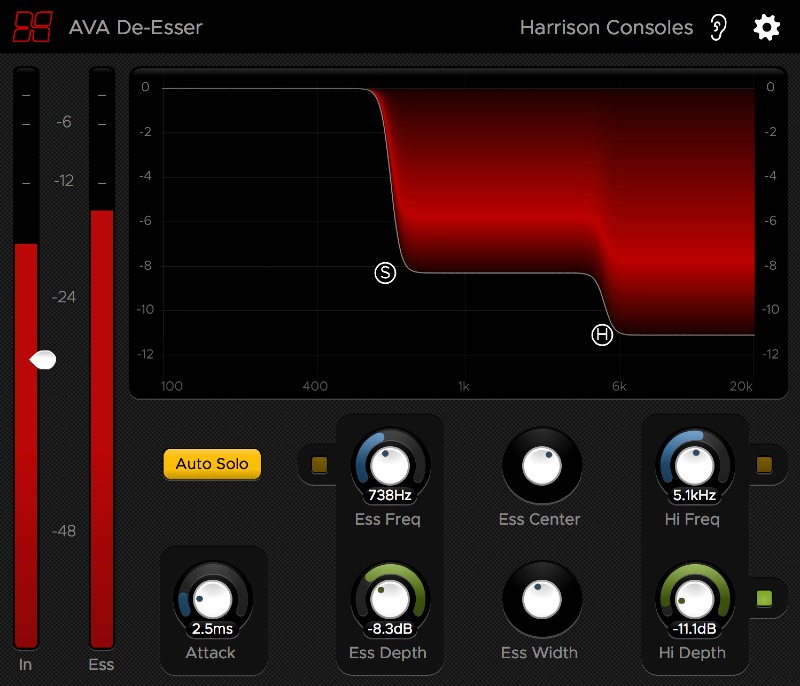Toggle the Auto Solo button
800x686 pixels.
click(212, 464)
